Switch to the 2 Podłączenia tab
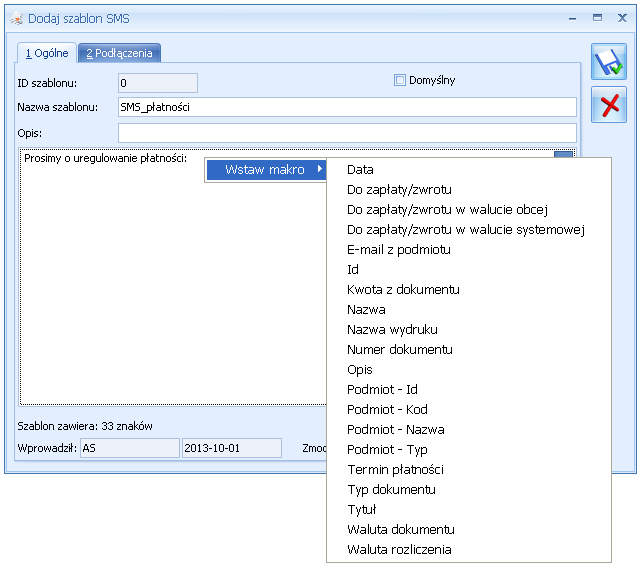The height and width of the screenshot is (568, 642). click(119, 53)
